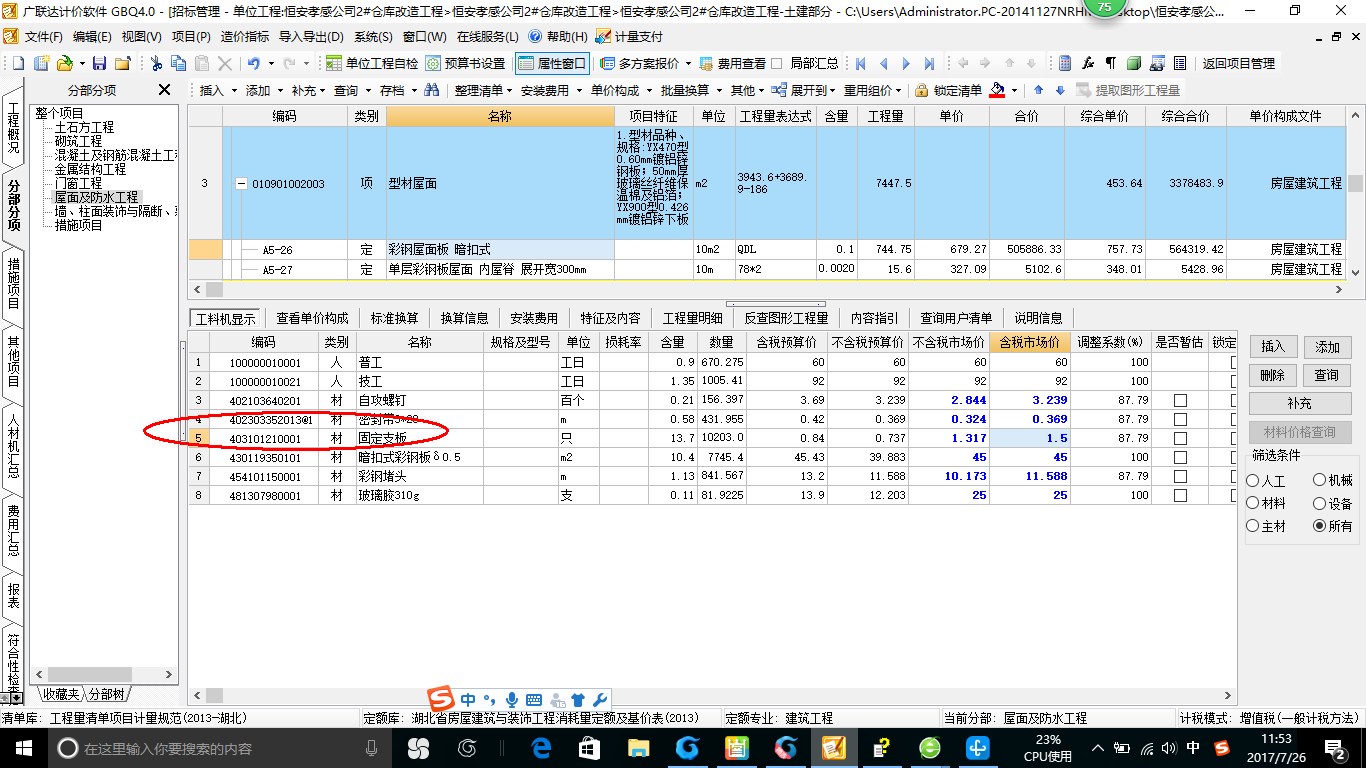Image resolution: width=1366 pixels, height=768 pixels.
Task: Click the paragraph mark icon
Action: pos(1110,63)
